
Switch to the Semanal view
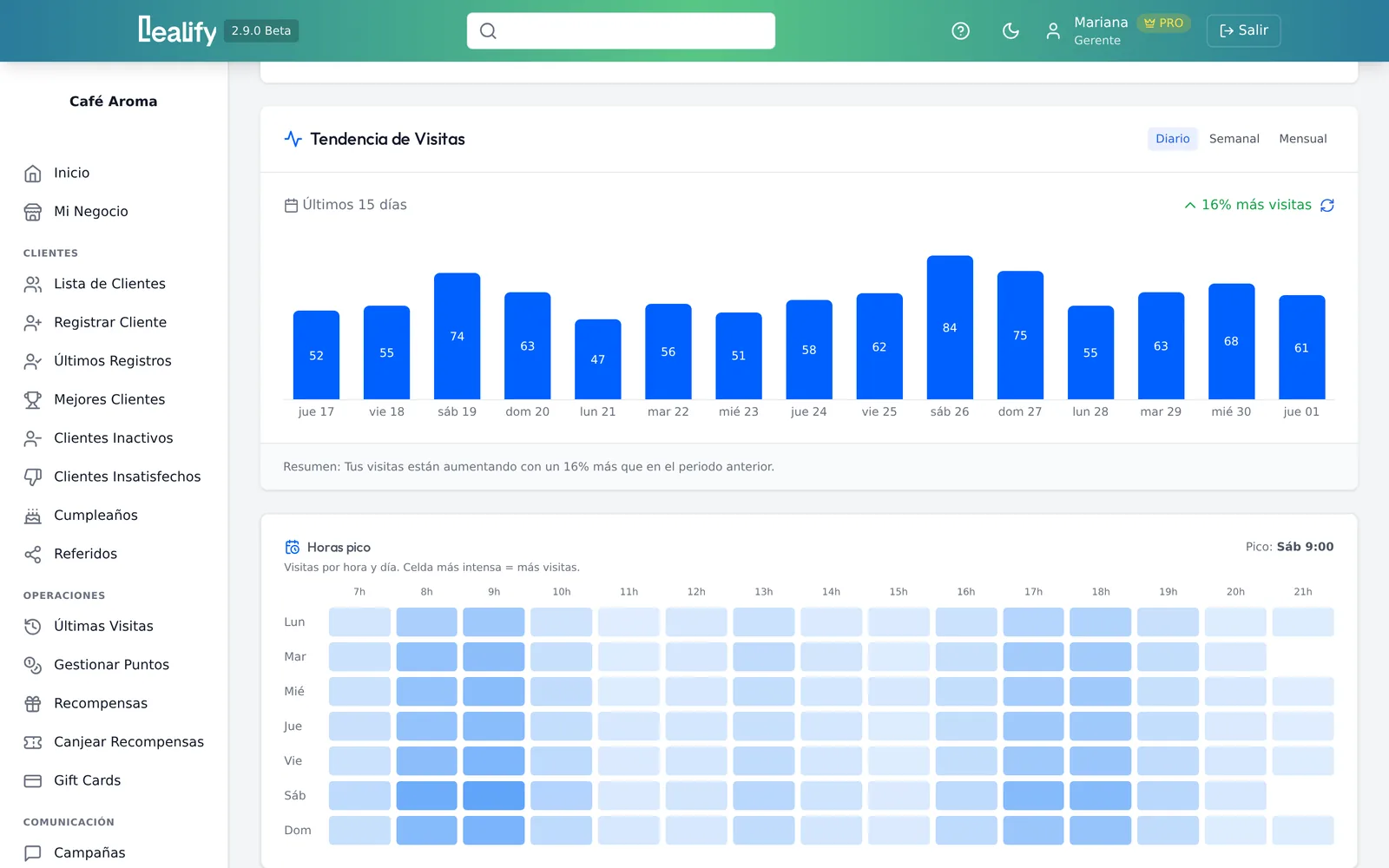point(1234,139)
